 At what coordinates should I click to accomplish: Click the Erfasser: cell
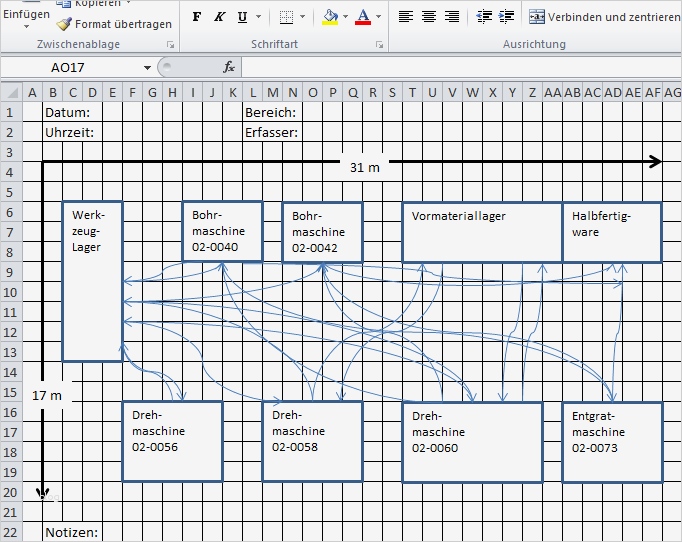click(x=271, y=132)
